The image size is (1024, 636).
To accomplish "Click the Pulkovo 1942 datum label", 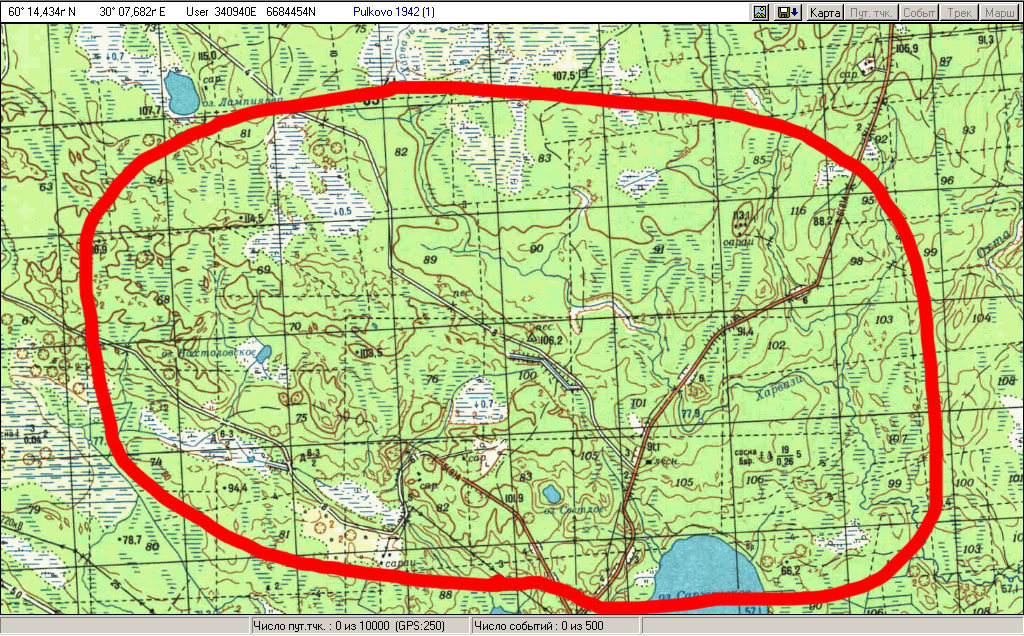I will click(394, 12).
